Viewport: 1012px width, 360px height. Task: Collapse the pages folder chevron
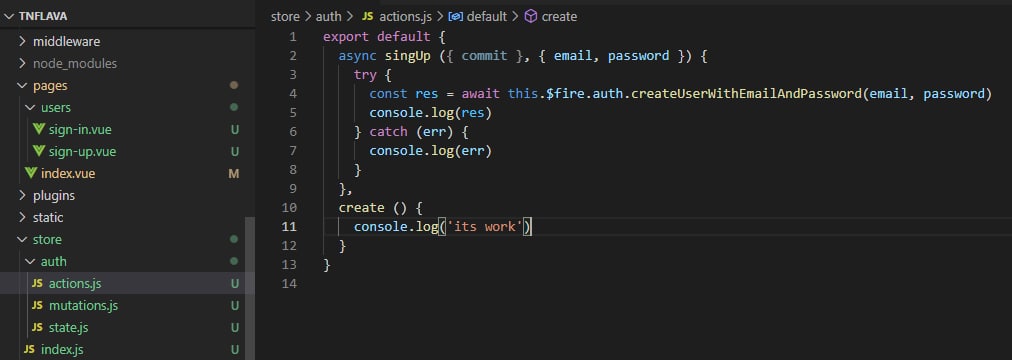pos(22,85)
